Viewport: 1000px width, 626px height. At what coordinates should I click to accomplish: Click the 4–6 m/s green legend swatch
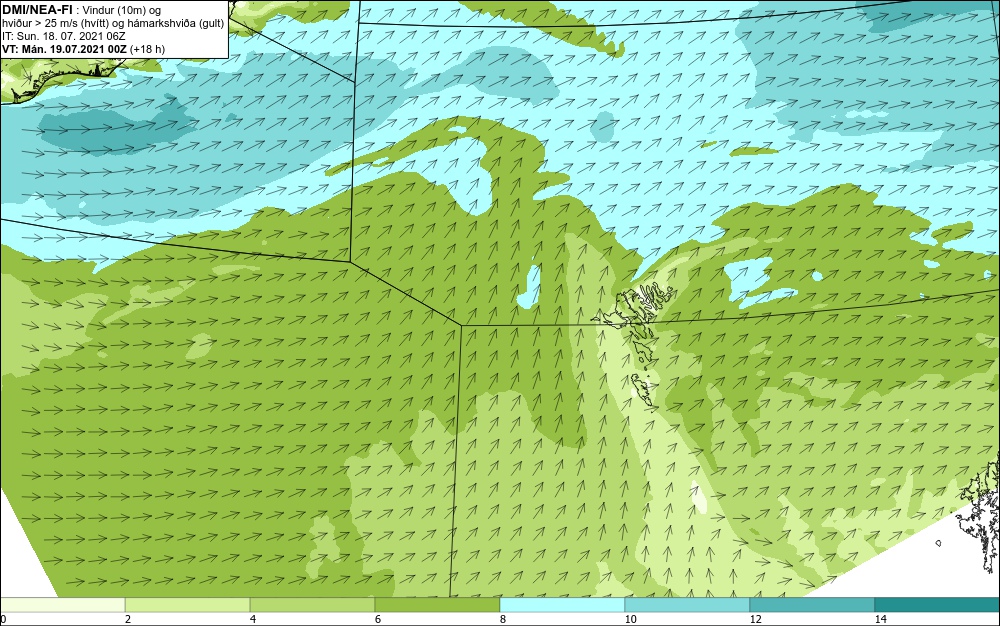[x=312, y=605]
